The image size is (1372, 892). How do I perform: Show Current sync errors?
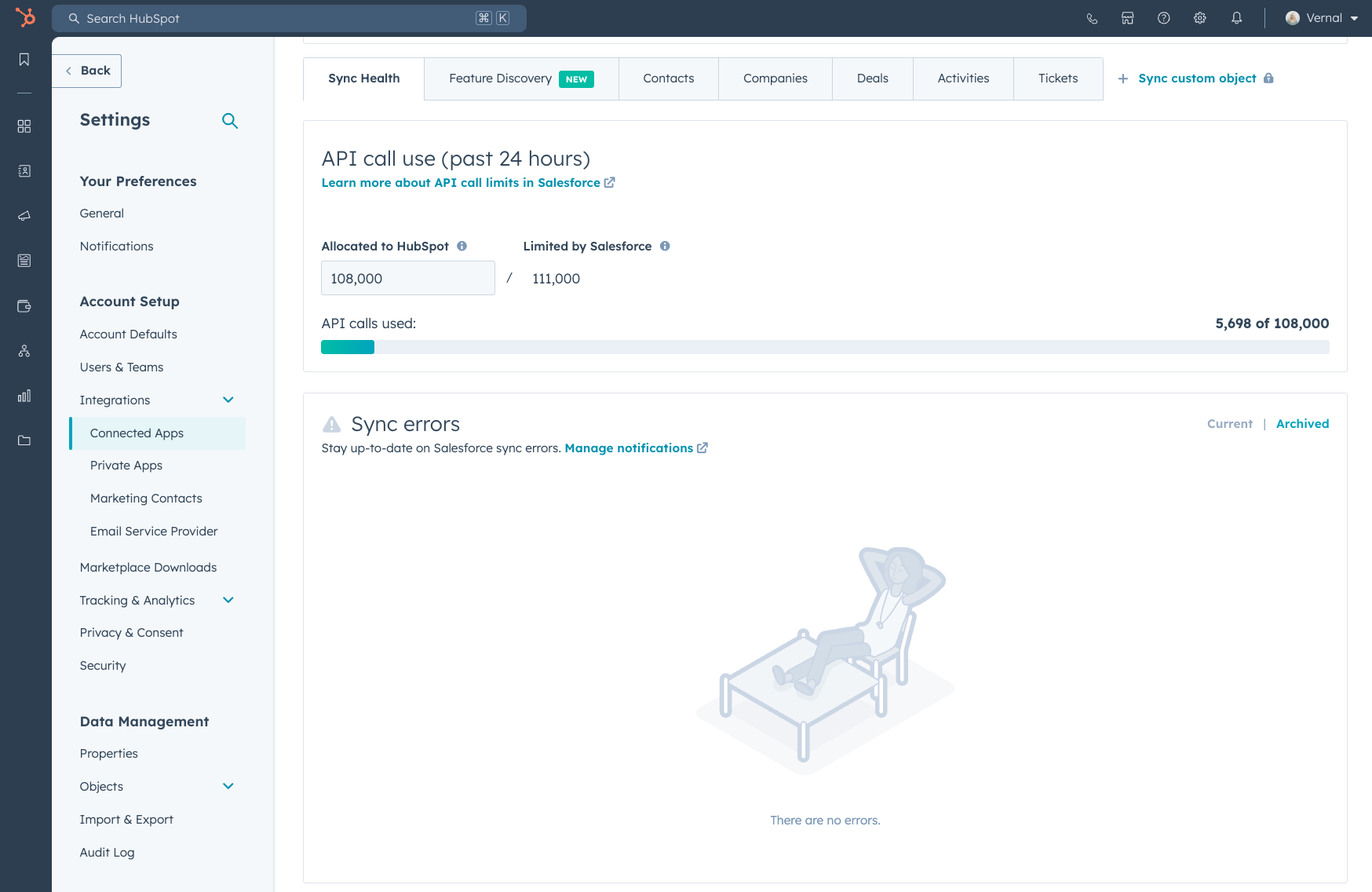[x=1230, y=424]
